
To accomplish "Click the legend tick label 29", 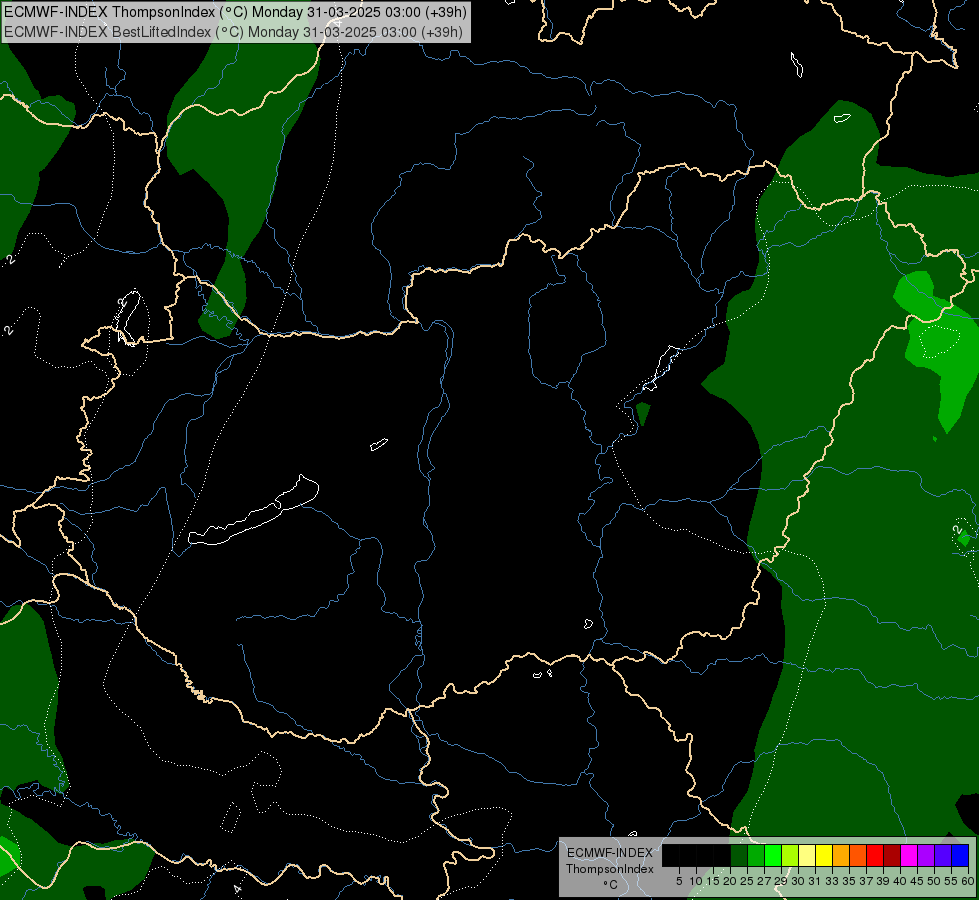I will 780,881.
